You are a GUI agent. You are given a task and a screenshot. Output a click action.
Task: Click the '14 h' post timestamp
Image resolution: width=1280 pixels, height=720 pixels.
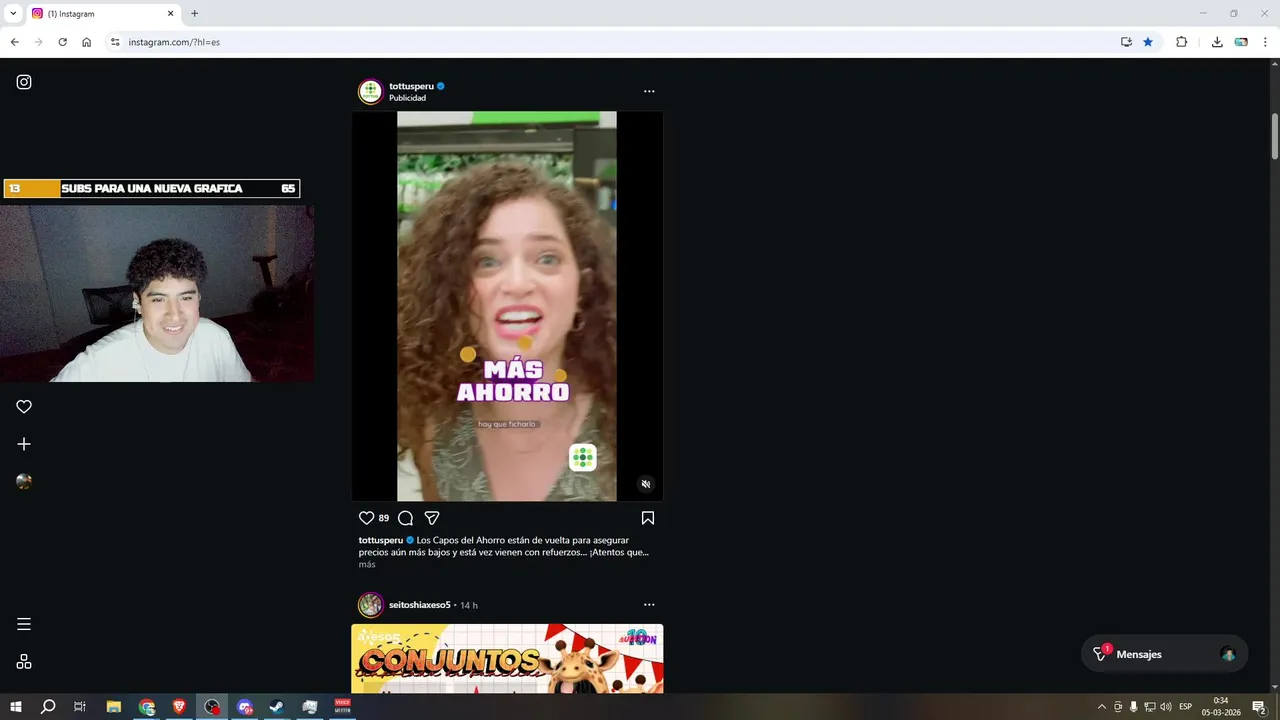pyautogui.click(x=469, y=605)
